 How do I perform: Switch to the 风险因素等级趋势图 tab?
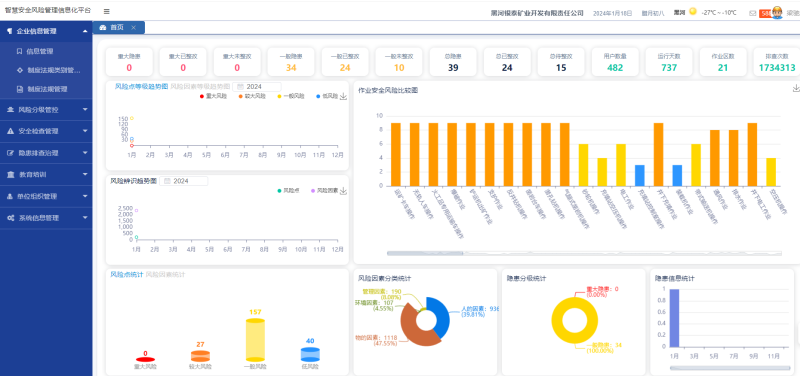(x=200, y=86)
